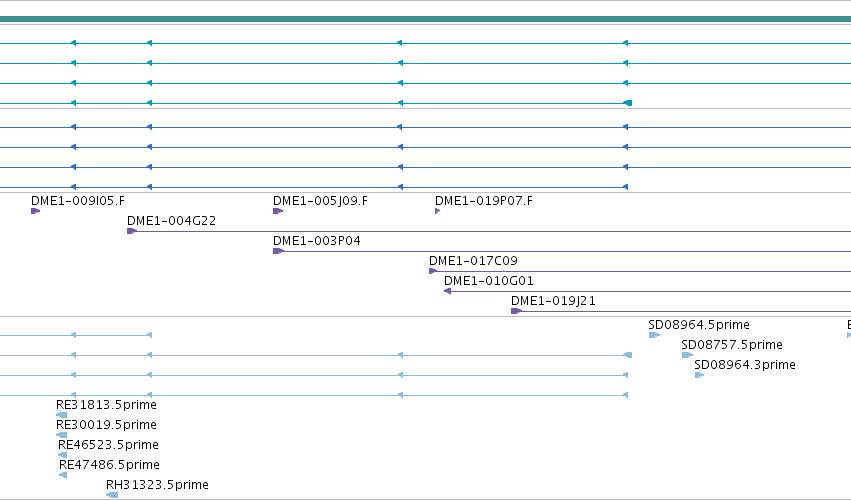Click the light-blue exon box ending the second light-blue alignment
The image size is (851, 500).
coord(627,355)
